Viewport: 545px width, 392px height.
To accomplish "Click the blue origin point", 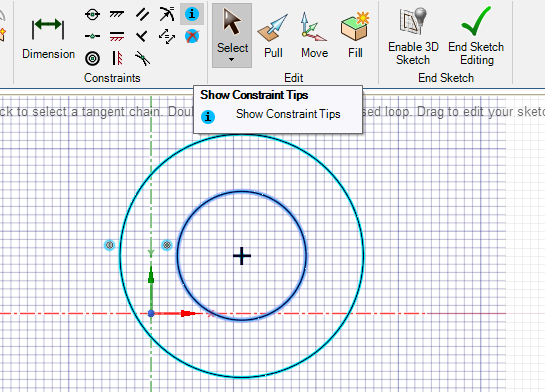I will point(151,313).
